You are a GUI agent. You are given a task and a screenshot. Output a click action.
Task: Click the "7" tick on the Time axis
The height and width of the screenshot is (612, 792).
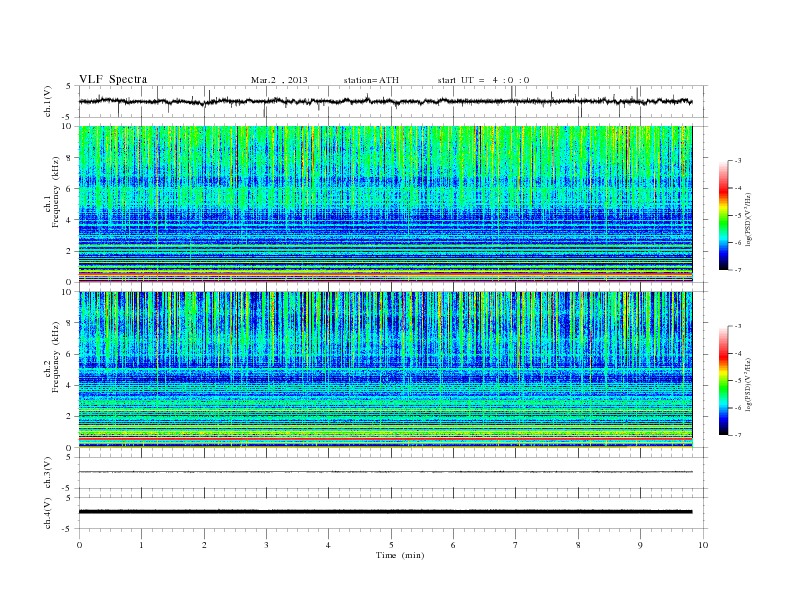[516, 545]
